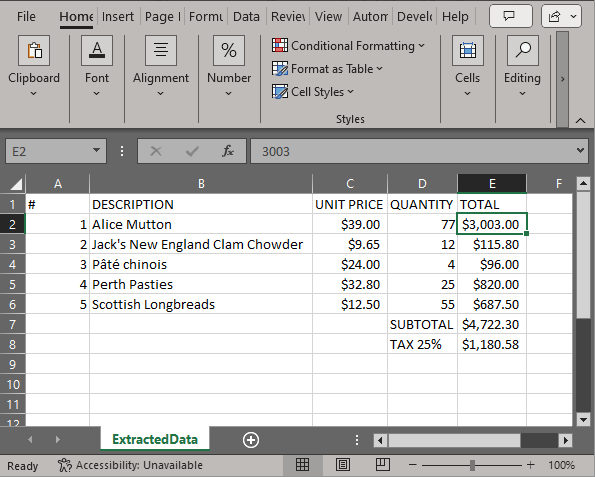Click the Share icon button
595x477 pixels.
554,16
